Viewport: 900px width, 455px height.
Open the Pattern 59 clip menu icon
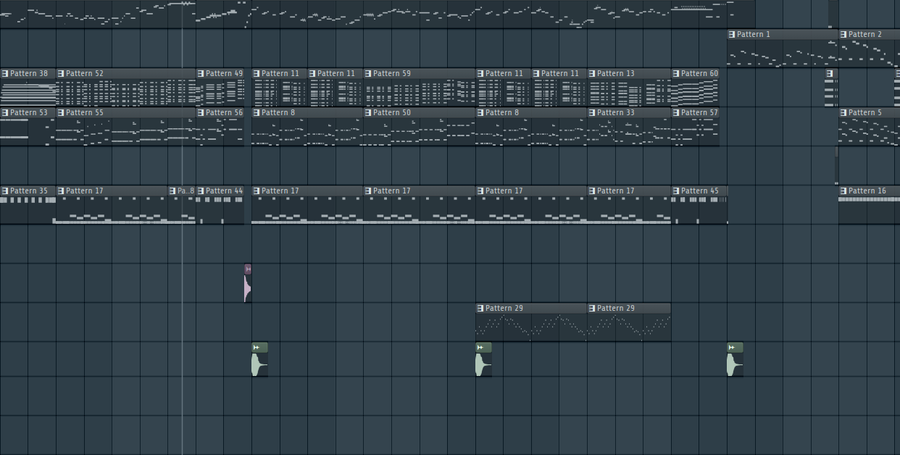(368, 73)
